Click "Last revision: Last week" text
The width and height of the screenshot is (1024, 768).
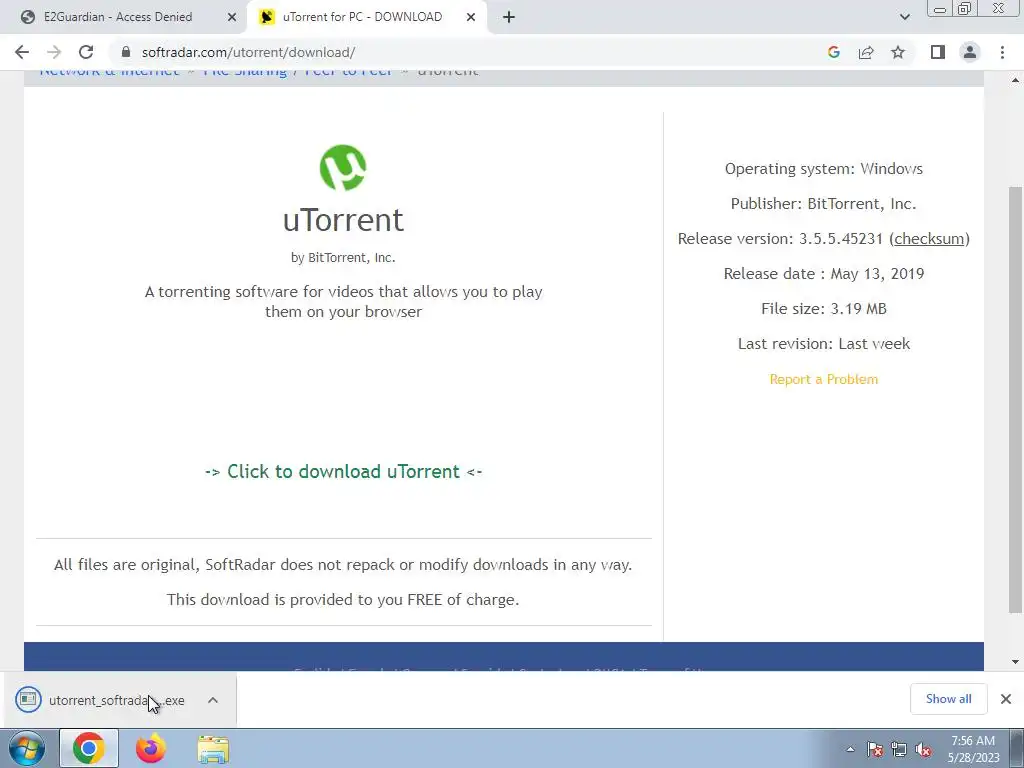point(824,344)
